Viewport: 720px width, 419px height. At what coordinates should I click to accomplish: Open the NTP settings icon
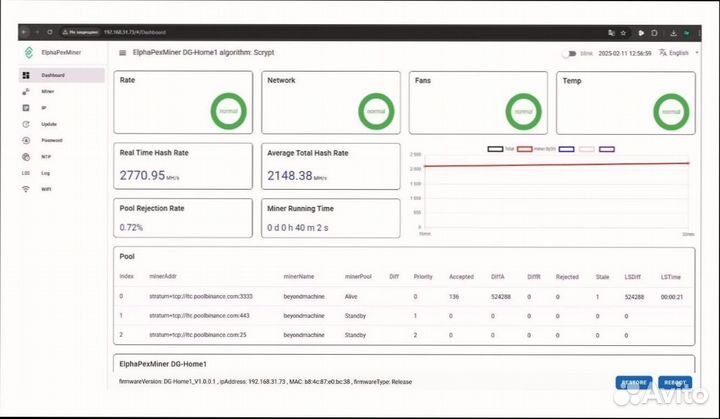pyautogui.click(x=25, y=156)
